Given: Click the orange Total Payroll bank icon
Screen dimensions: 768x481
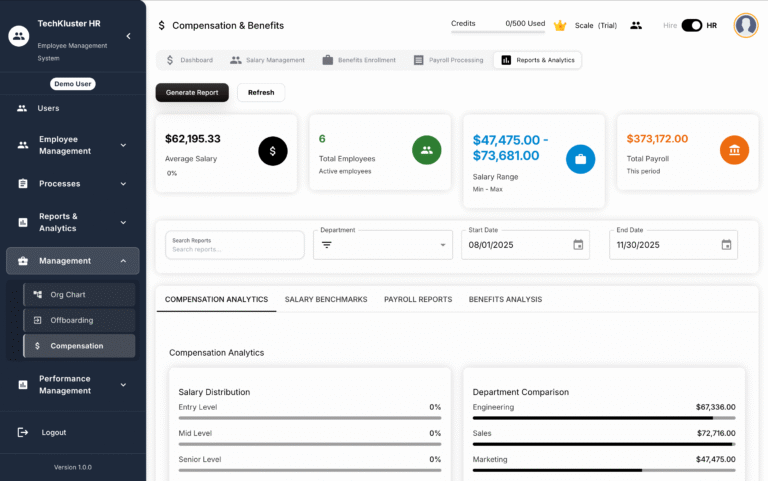Looking at the screenshot, I should (734, 150).
